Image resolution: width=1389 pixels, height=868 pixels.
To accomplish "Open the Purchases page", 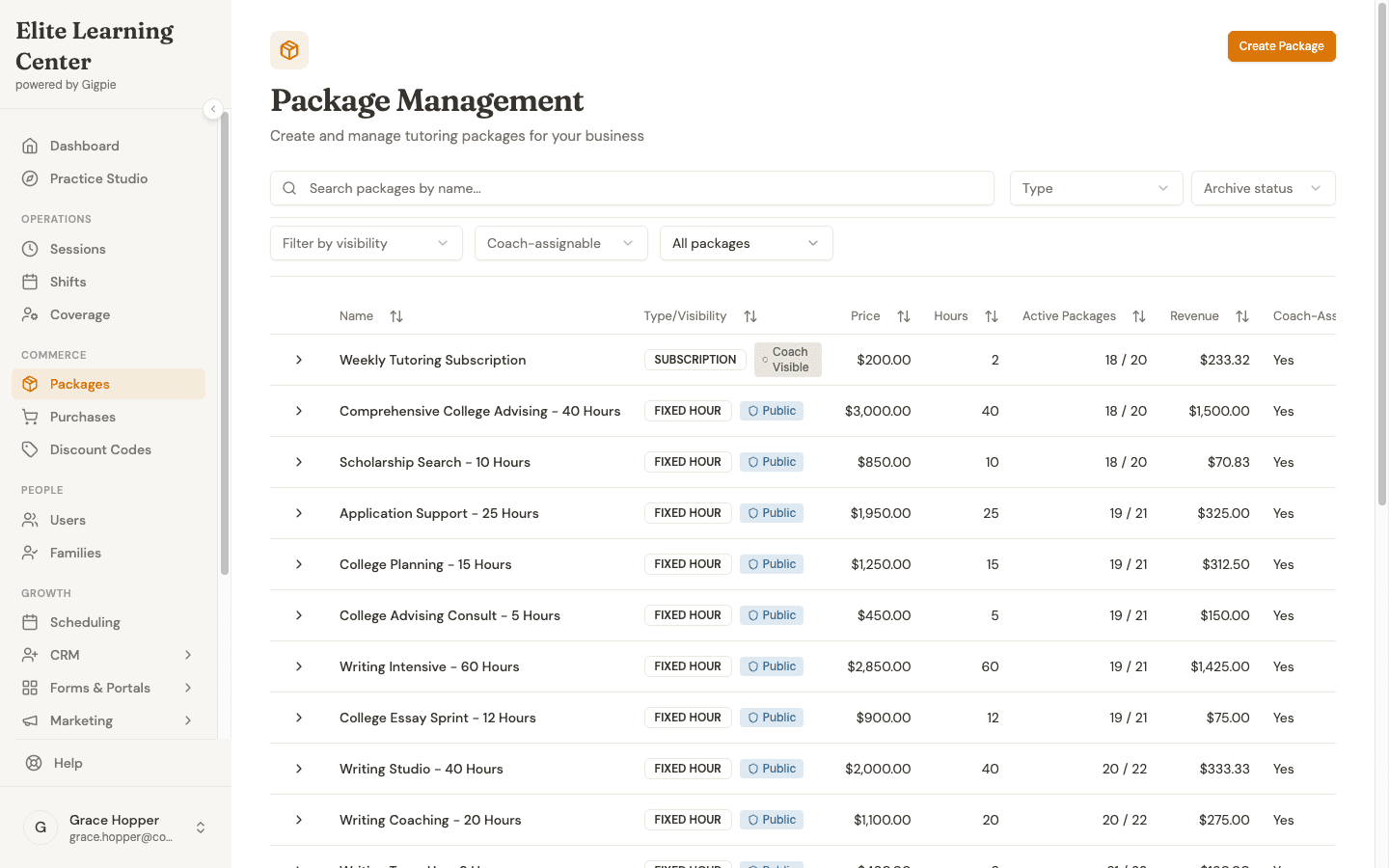I will point(108,417).
